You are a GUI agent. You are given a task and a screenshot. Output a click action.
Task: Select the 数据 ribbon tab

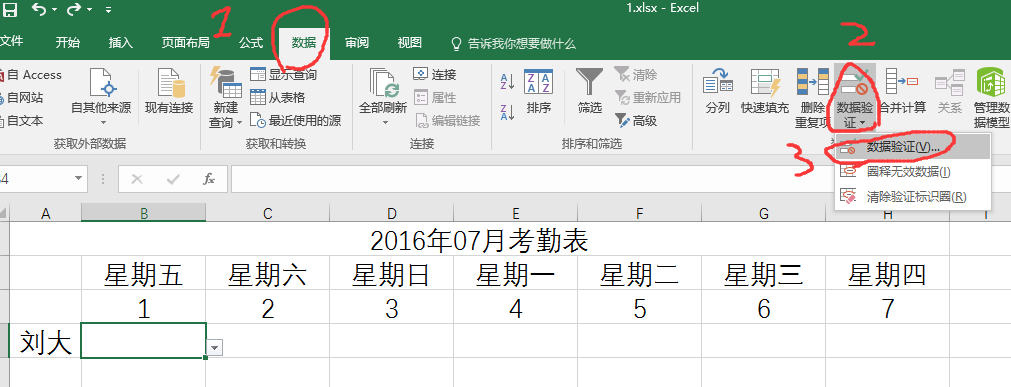point(304,43)
